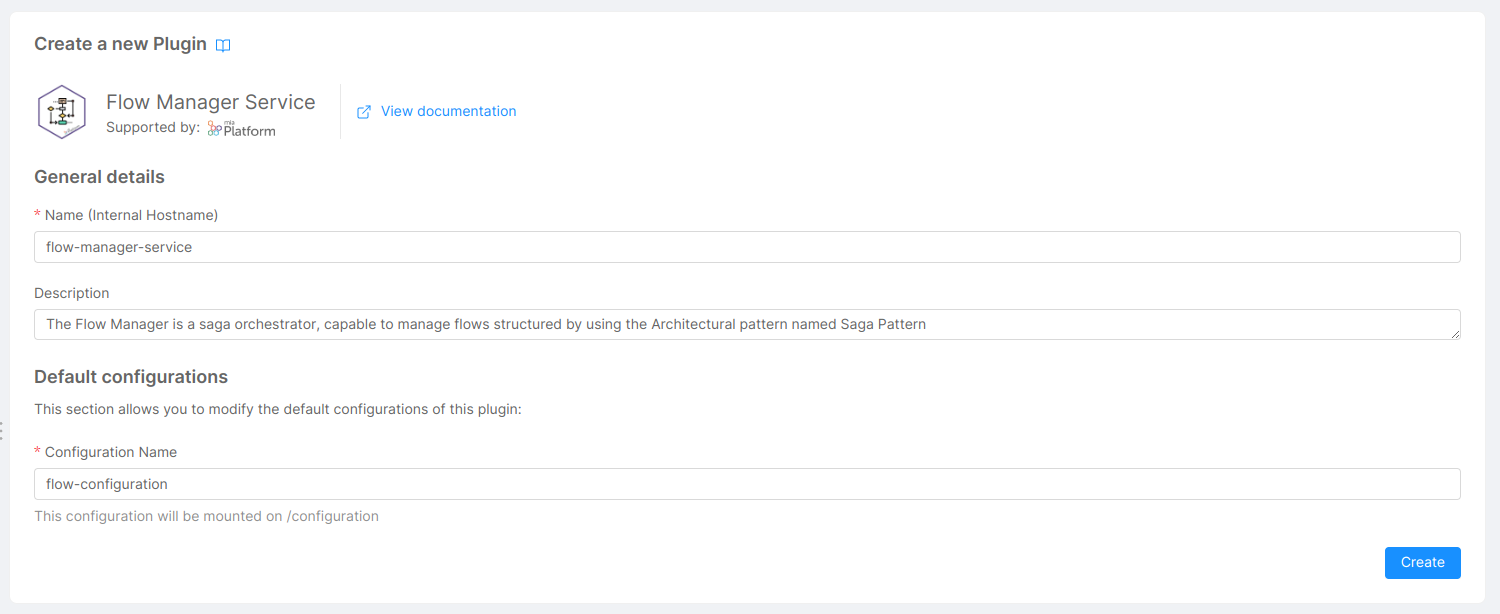Click the Description field label
Viewport: 1500px width, 614px height.
pos(71,293)
